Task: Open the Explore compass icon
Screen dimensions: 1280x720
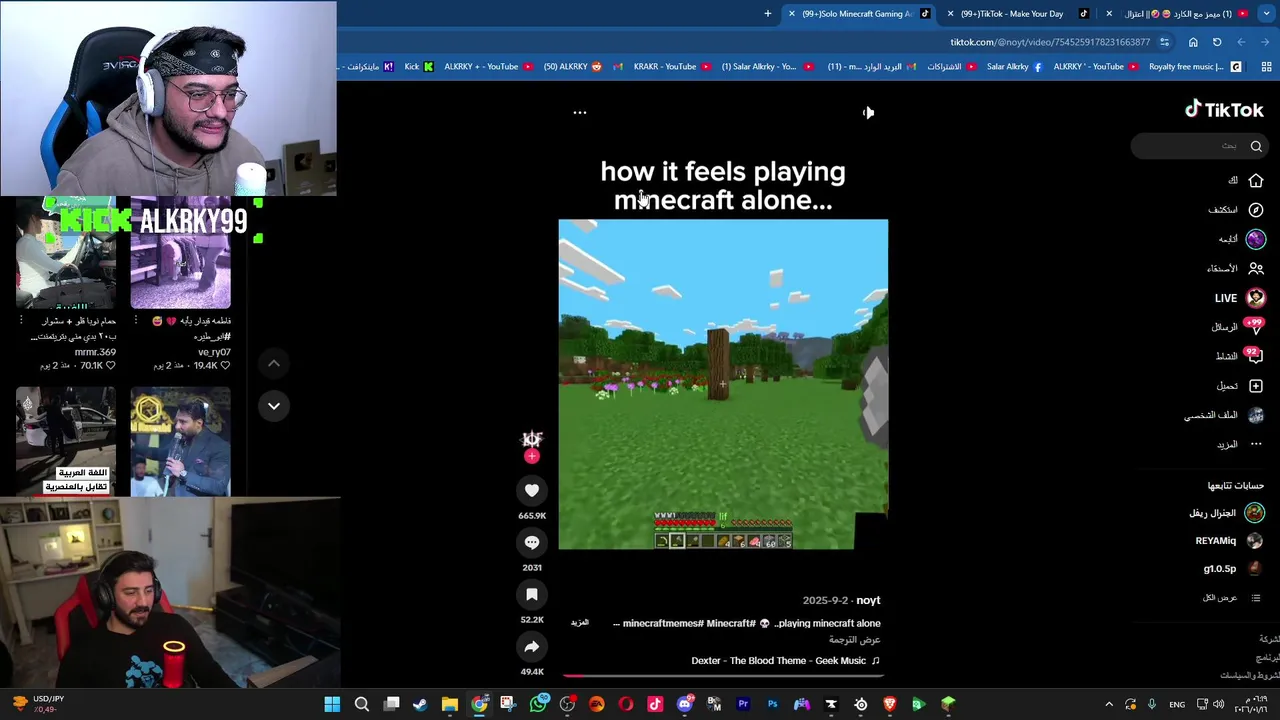Action: point(1256,210)
